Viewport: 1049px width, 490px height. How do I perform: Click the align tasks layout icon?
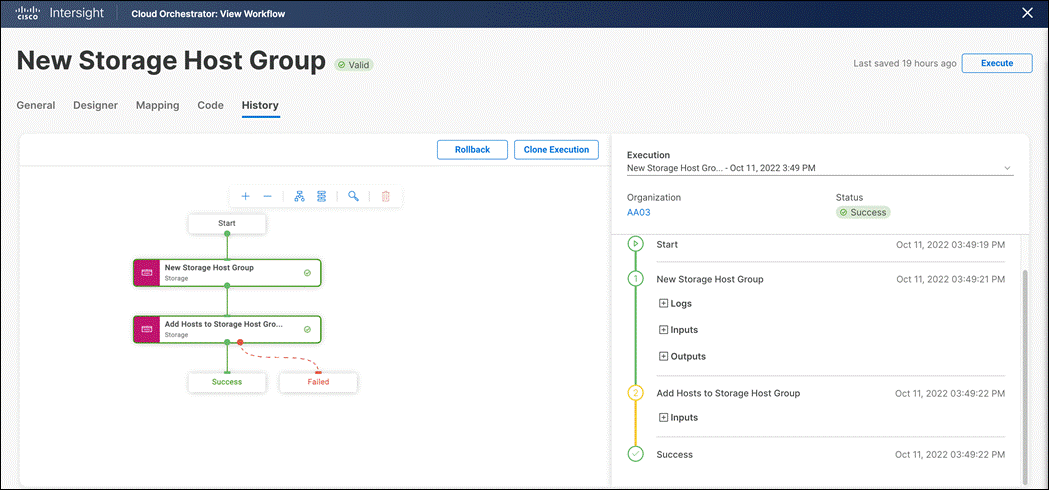[x=322, y=197]
